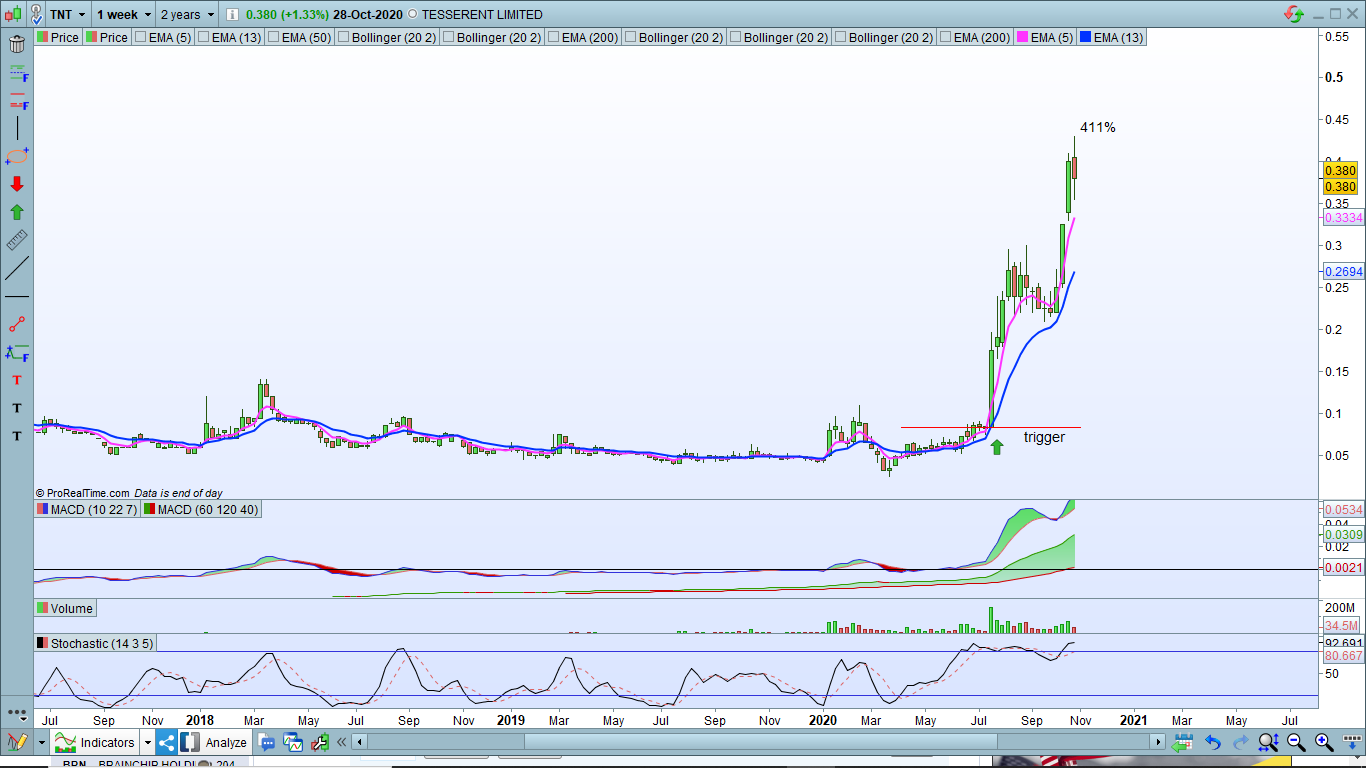Click the redo arrow icon
Viewport: 1366px width, 768px height.
tap(1241, 742)
